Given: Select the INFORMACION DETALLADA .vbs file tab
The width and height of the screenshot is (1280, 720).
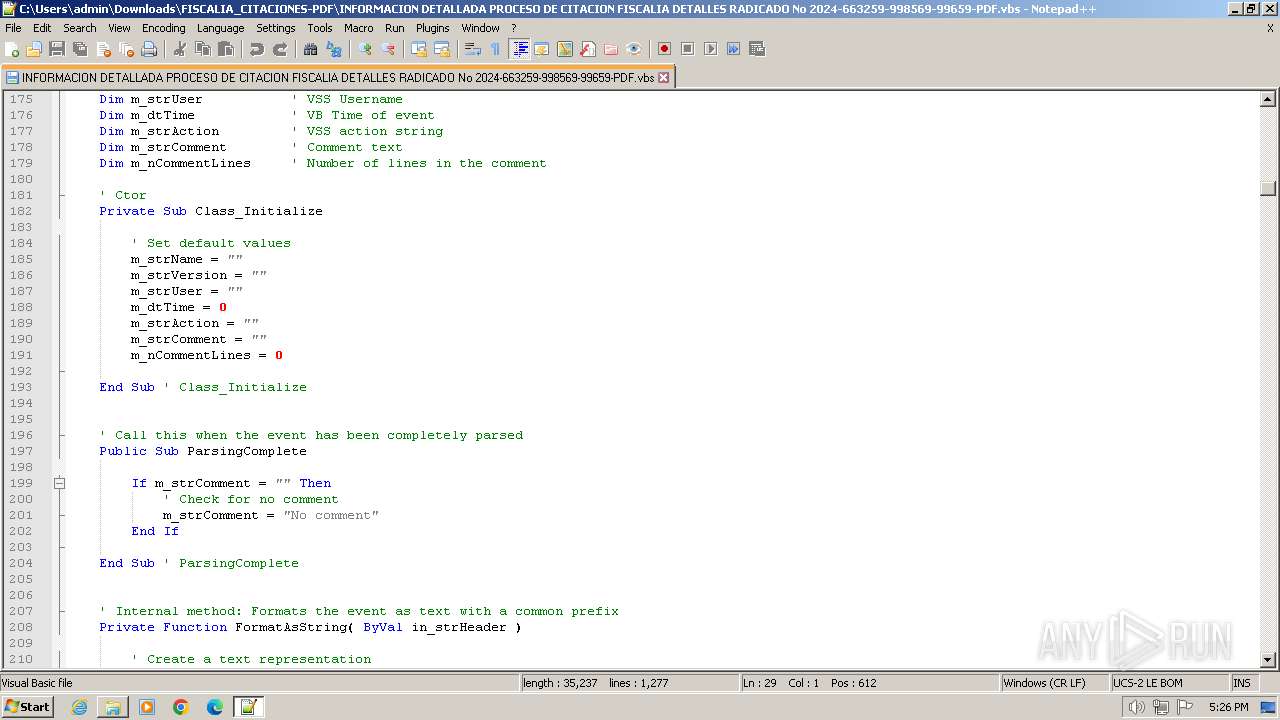Looking at the screenshot, I should tap(337, 77).
